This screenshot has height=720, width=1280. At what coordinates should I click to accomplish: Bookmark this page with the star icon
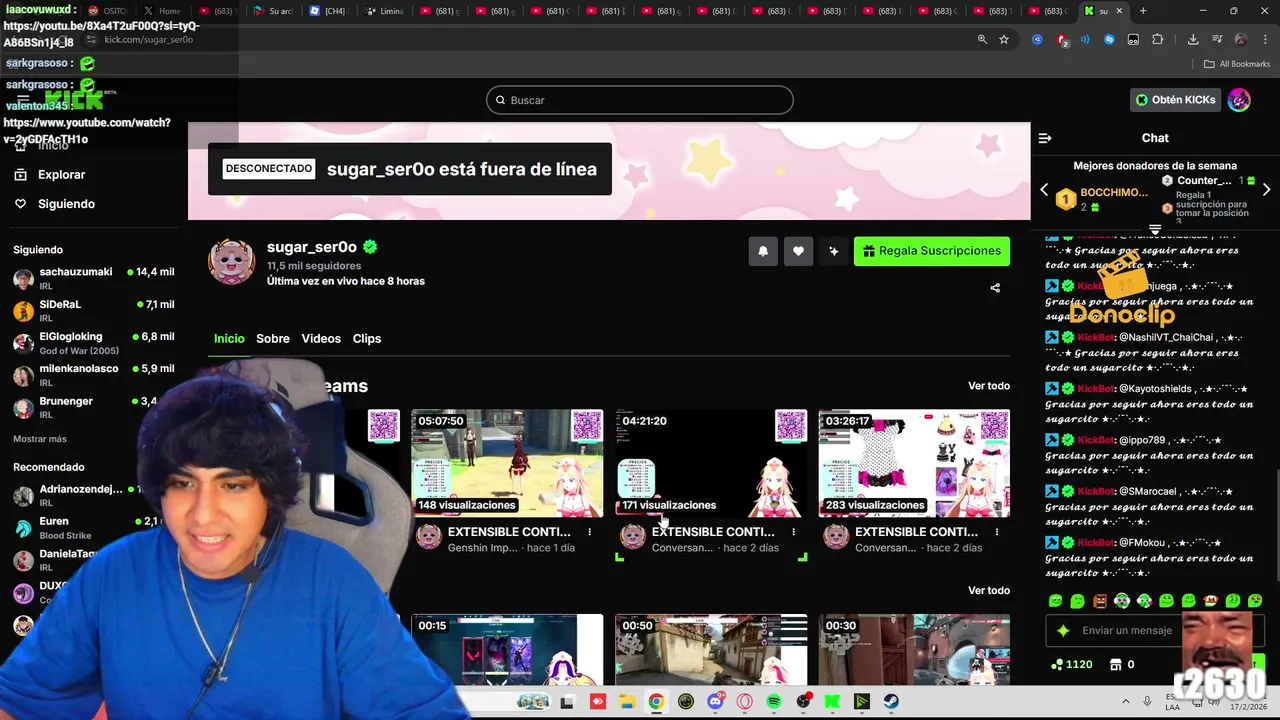coord(1004,39)
